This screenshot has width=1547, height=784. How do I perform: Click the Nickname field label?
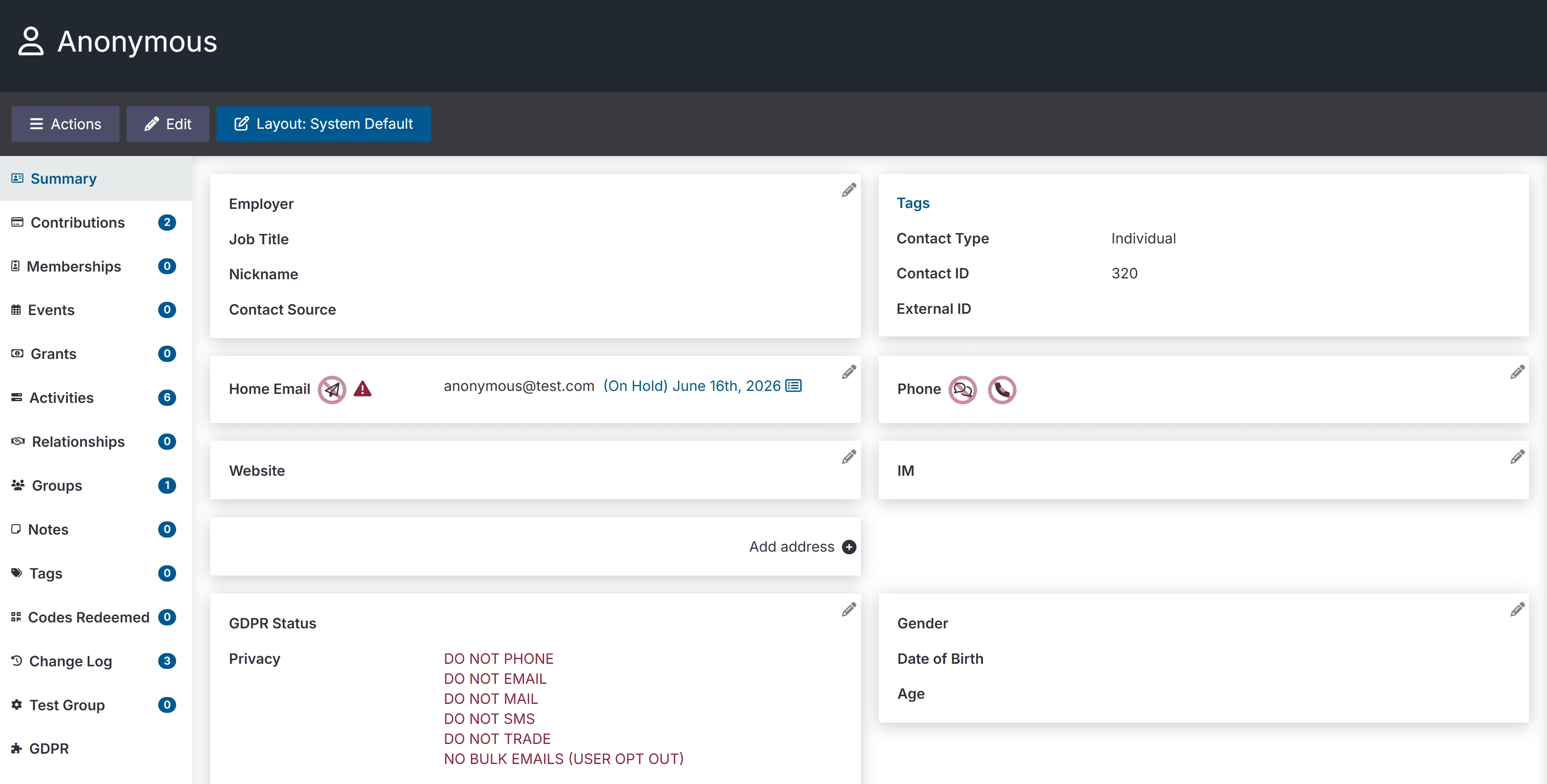pos(263,275)
